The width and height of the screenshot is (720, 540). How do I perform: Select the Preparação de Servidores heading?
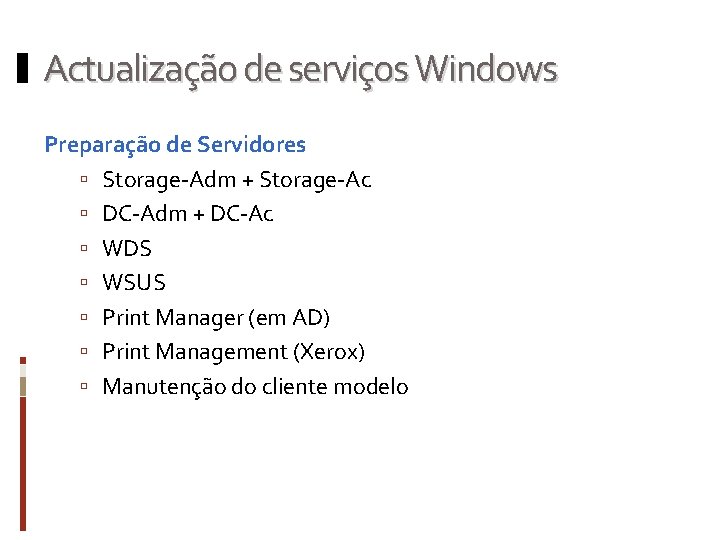(175, 145)
